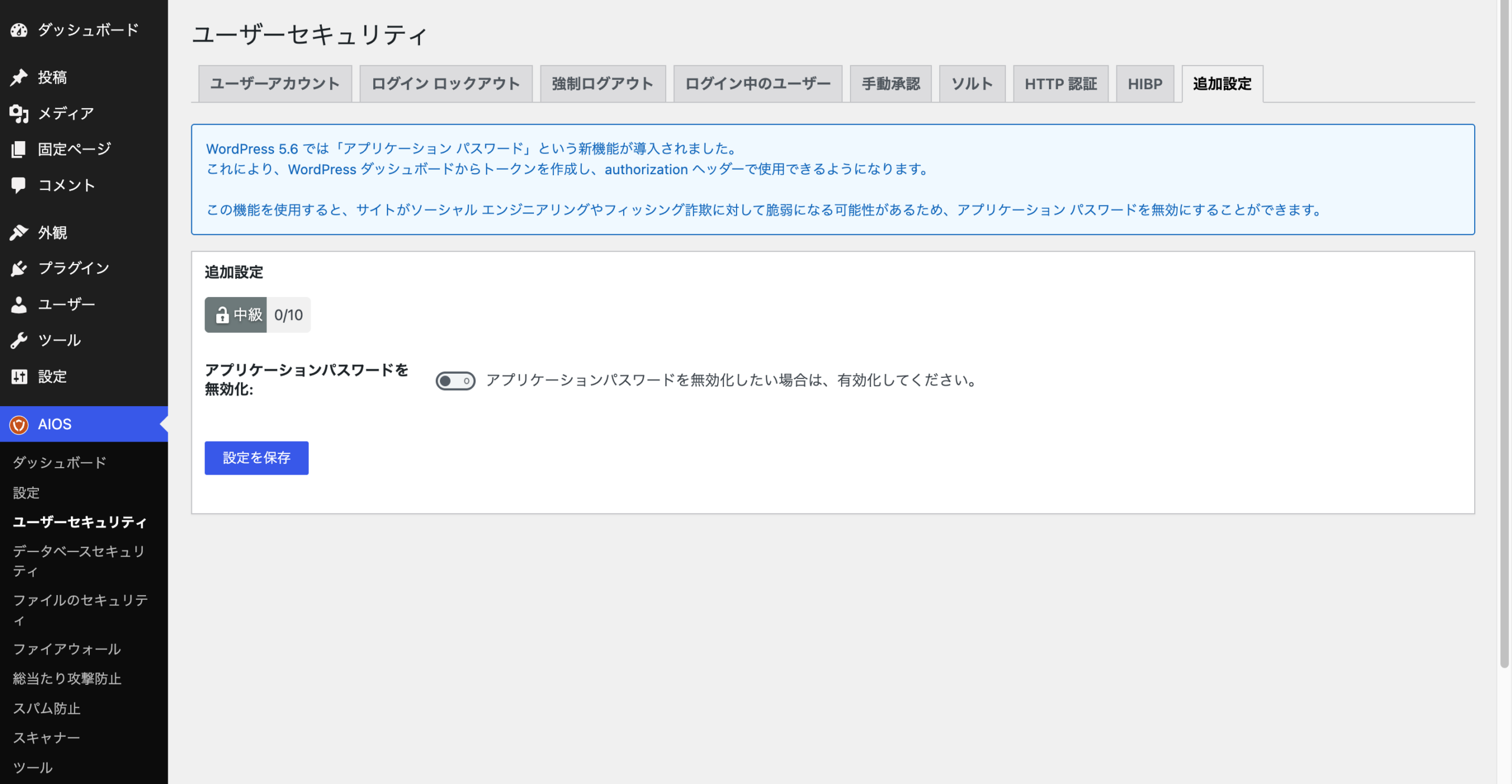Select the ログイン中のユーザー tab

(x=758, y=84)
